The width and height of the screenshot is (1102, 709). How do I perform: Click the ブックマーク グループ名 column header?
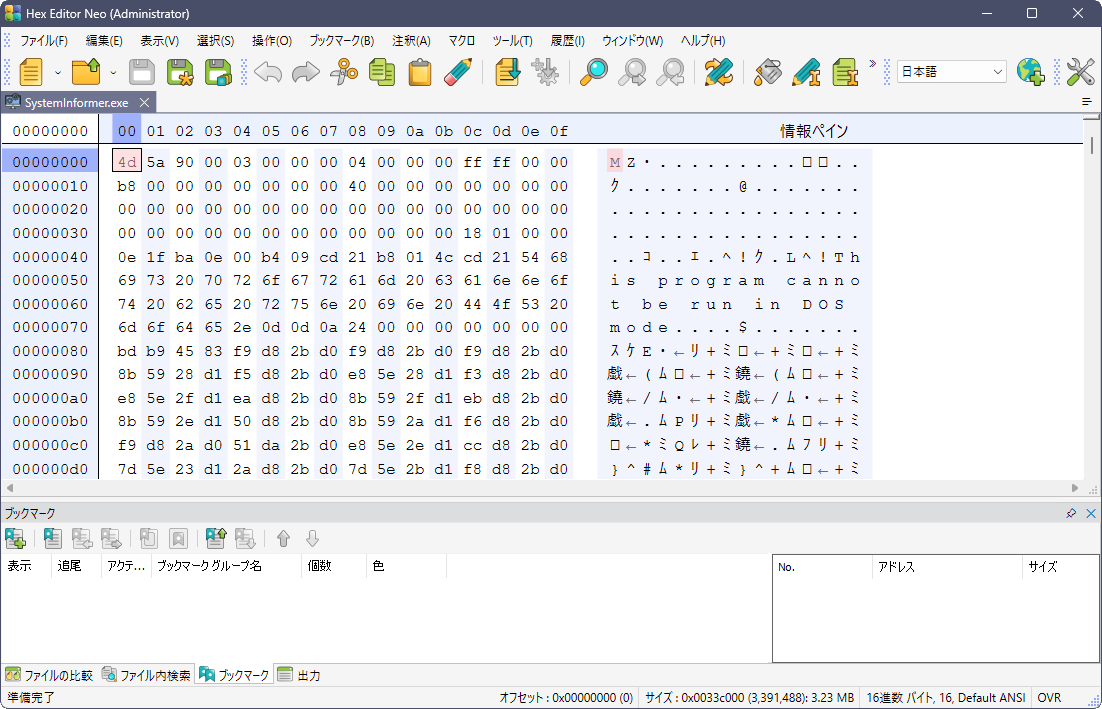(227, 566)
